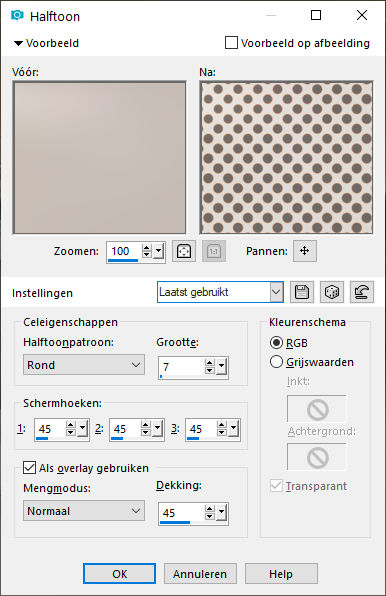The width and height of the screenshot is (386, 596).
Task: Click the Help button
Action: pyautogui.click(x=281, y=574)
